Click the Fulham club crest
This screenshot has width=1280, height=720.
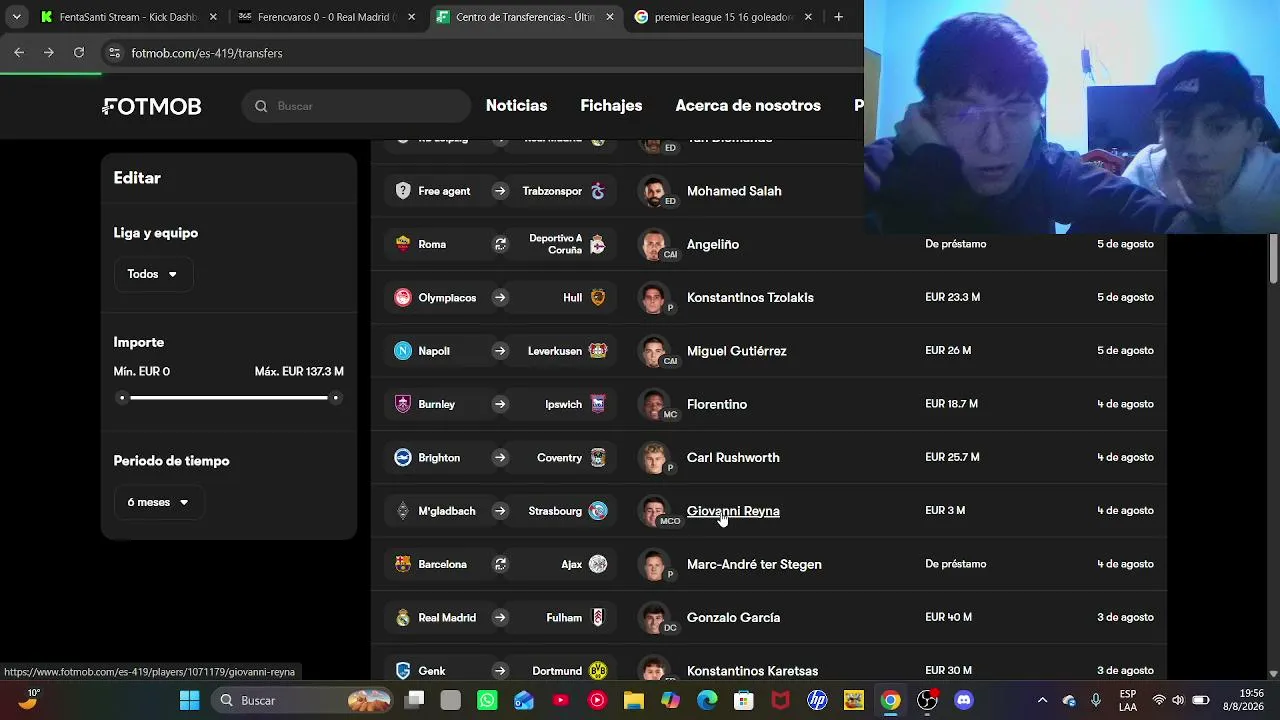[598, 617]
